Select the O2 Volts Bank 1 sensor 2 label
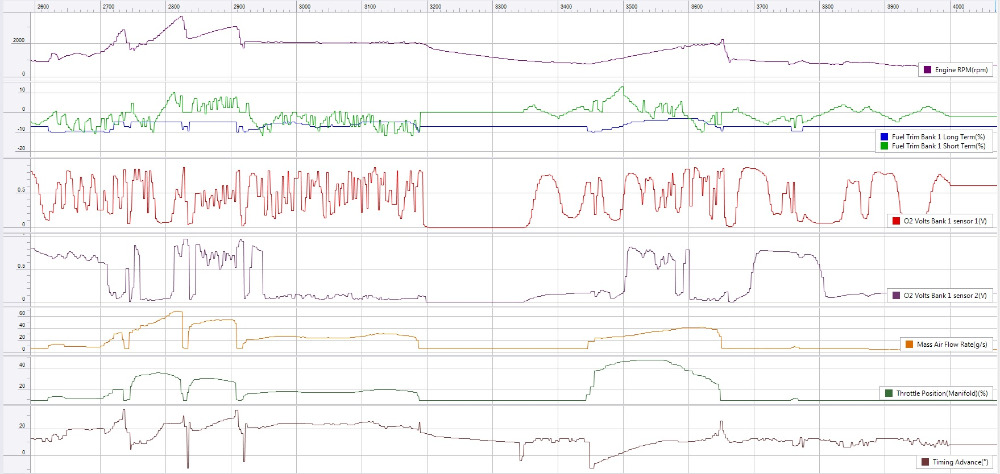The height and width of the screenshot is (474, 1000). [x=946, y=295]
